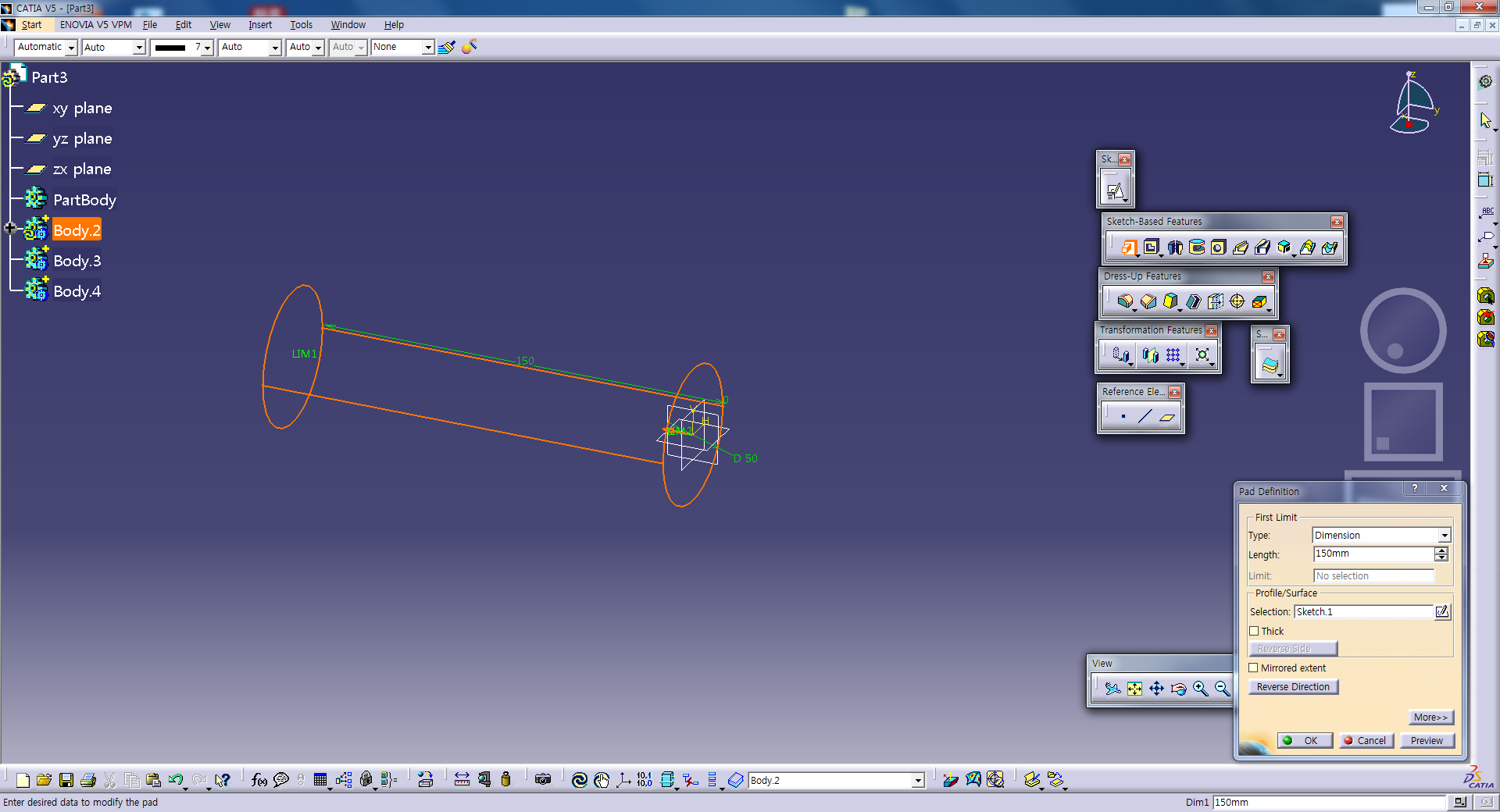Select the Mirror tool icon

(x=1151, y=355)
